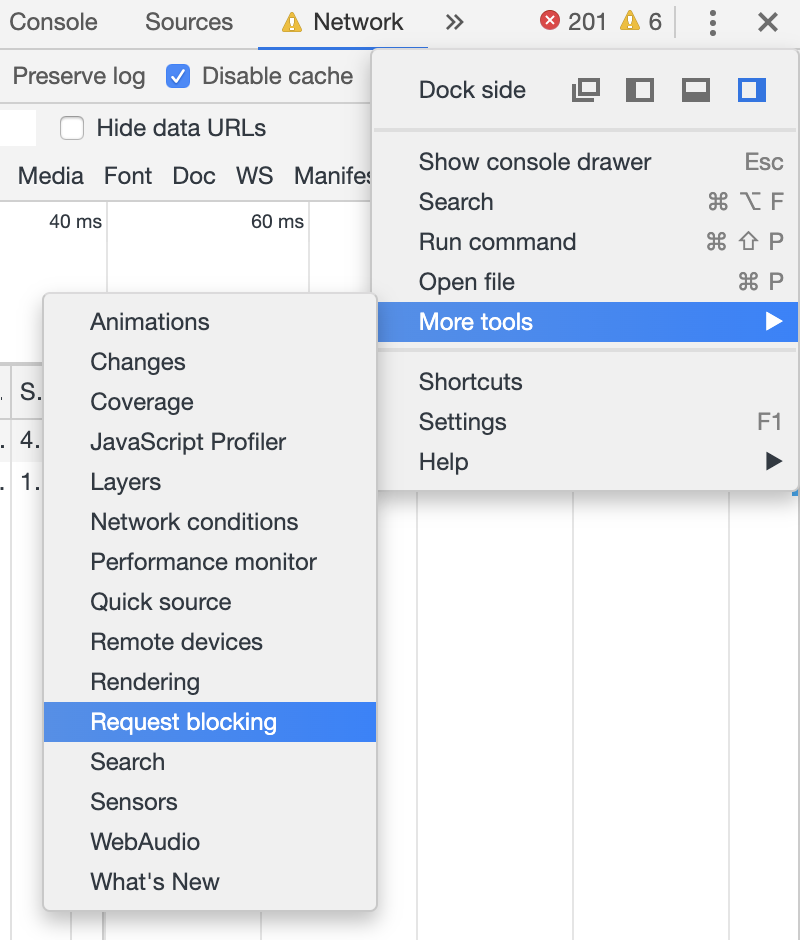Image resolution: width=800 pixels, height=940 pixels.
Task: Enable Hide data URLs checkbox
Action: [x=72, y=128]
